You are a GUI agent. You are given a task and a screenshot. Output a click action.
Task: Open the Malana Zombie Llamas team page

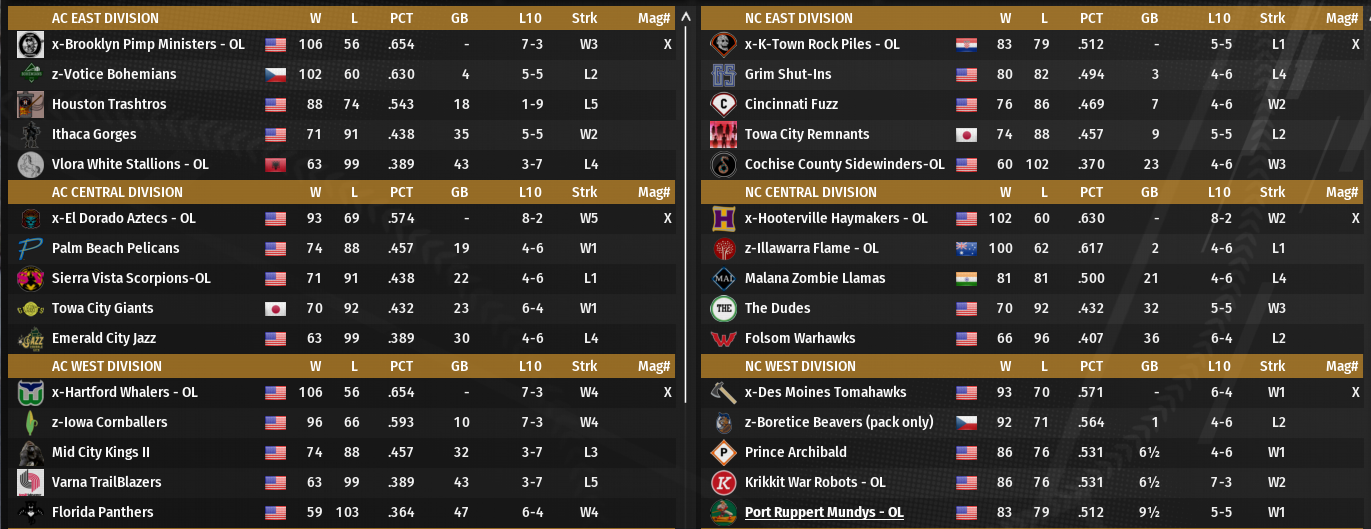pos(815,279)
